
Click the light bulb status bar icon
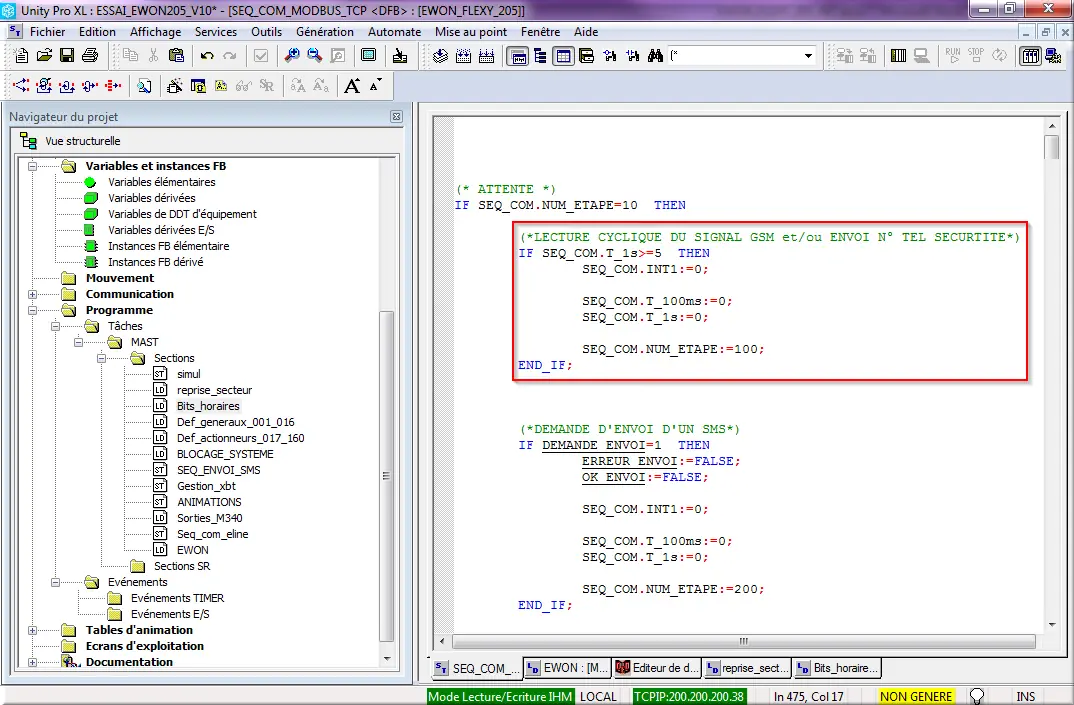click(977, 696)
